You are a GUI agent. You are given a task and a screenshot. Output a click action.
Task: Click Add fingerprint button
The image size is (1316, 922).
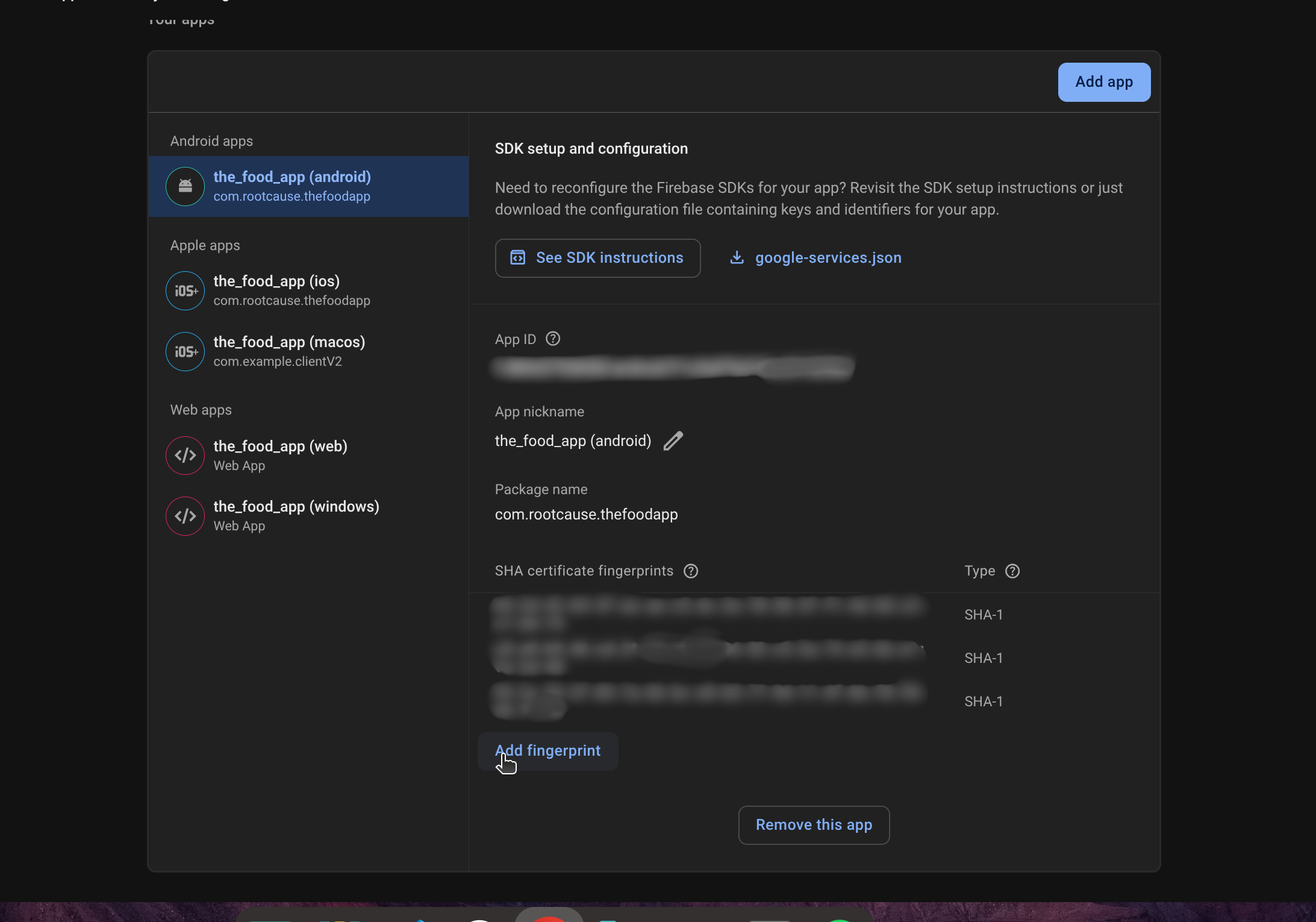coord(547,751)
